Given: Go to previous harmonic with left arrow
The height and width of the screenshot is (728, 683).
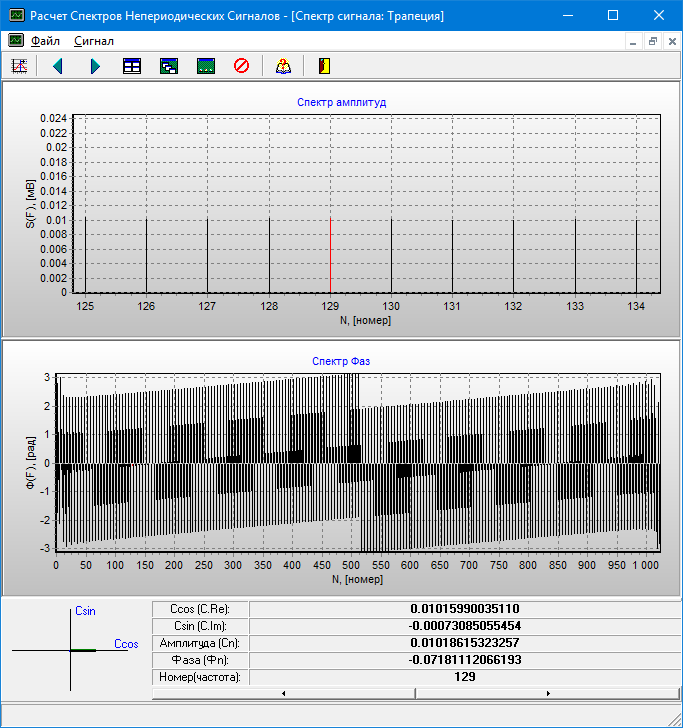Looking at the screenshot, I should [x=57, y=66].
